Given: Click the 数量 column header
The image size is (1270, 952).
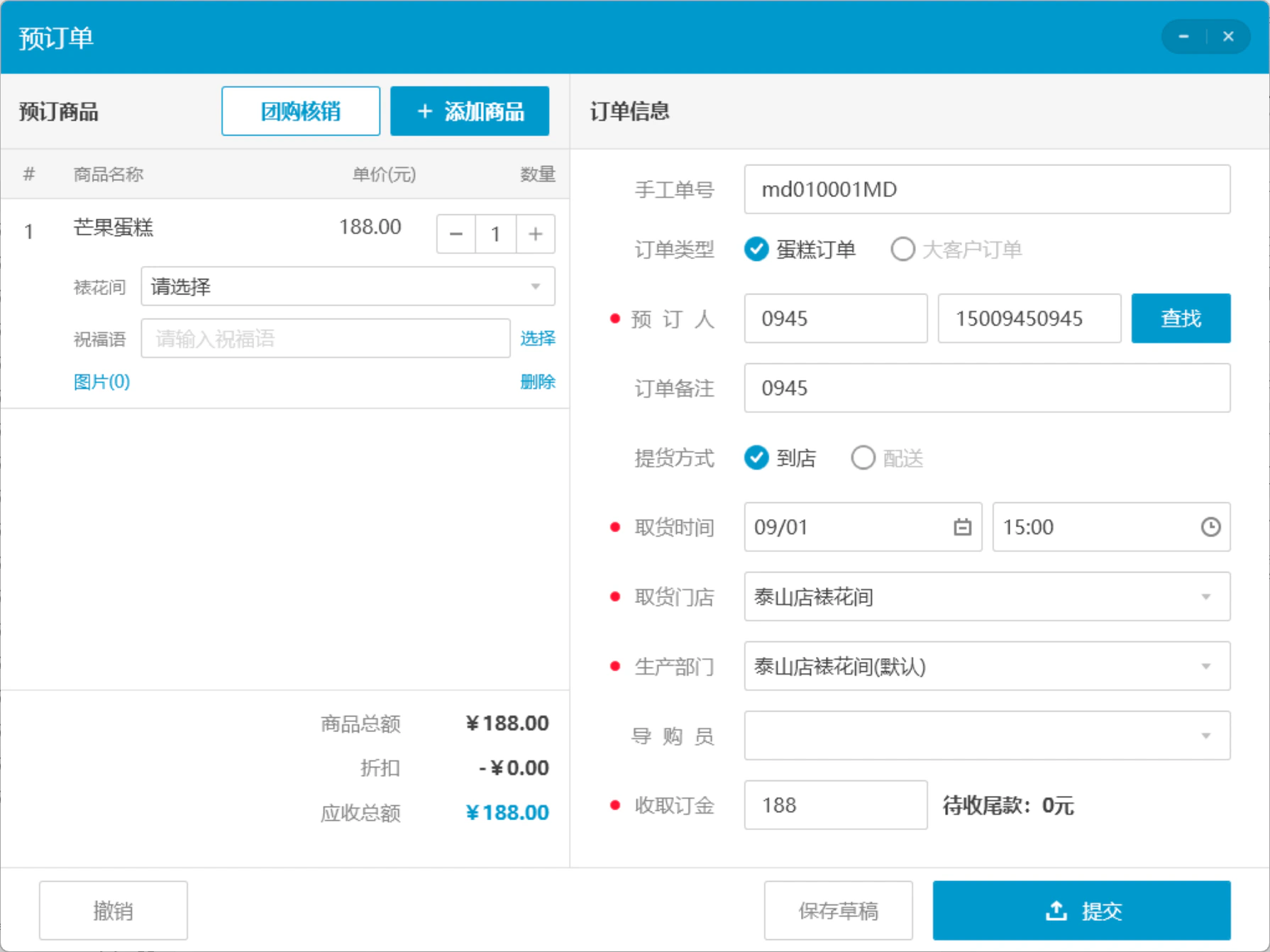Looking at the screenshot, I should (537, 175).
